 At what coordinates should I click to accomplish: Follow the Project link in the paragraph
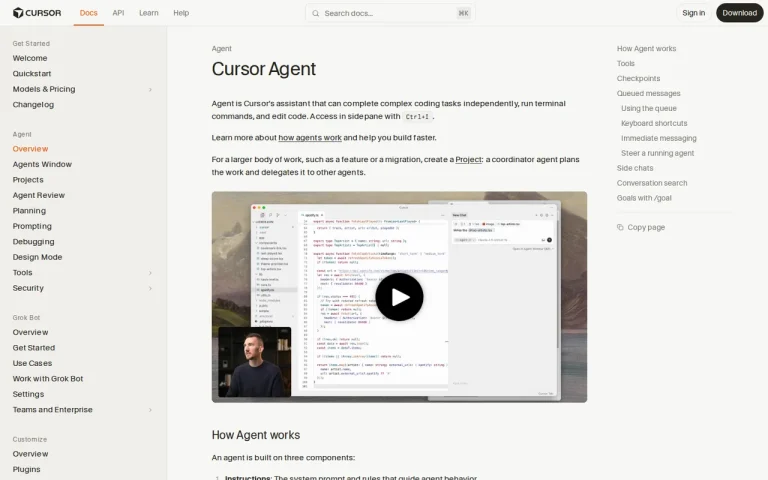click(x=468, y=159)
